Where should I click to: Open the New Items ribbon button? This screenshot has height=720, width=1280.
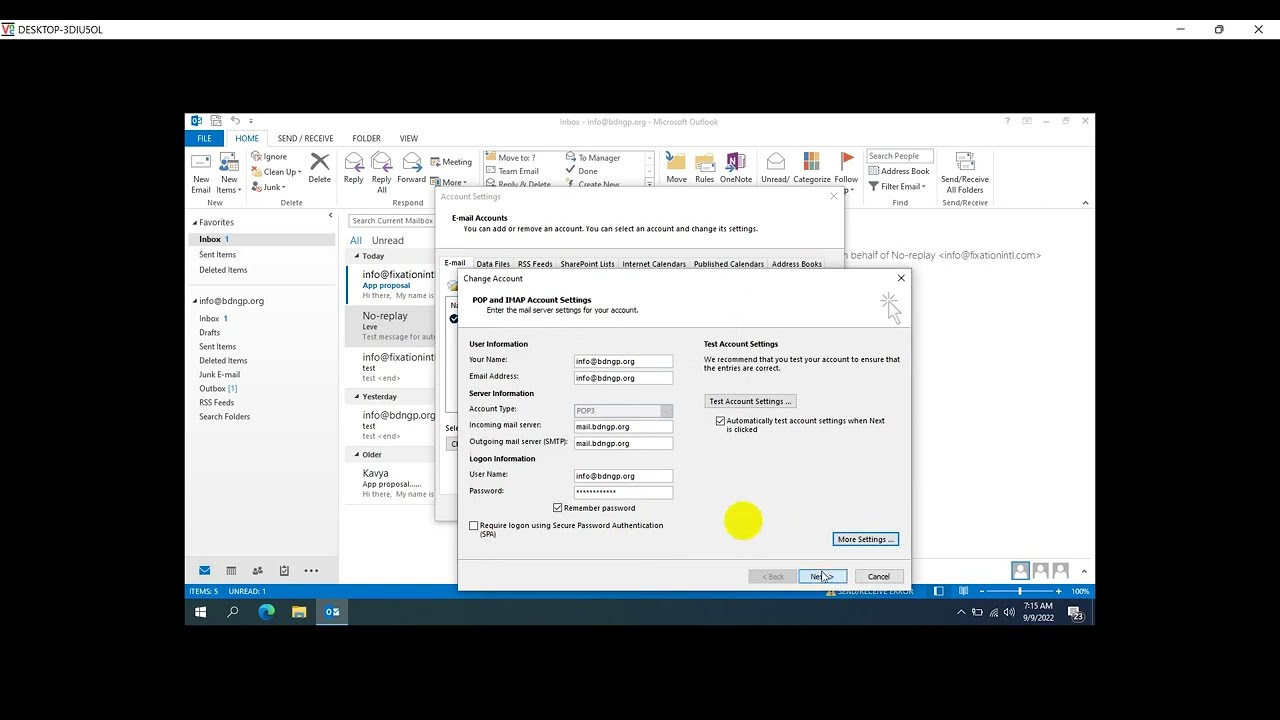pos(229,173)
